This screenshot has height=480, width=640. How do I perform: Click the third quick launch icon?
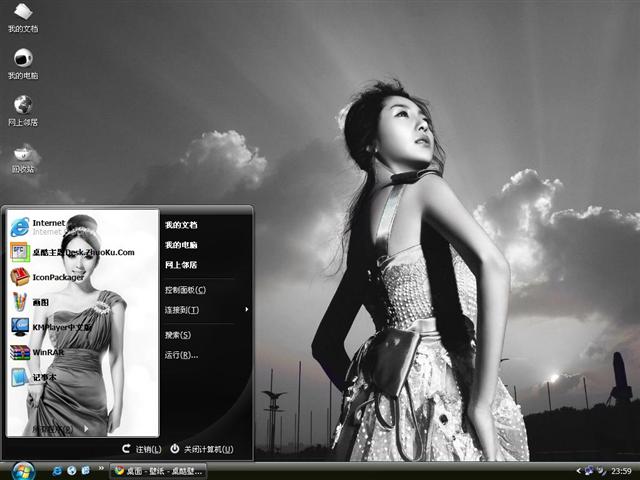coord(85,471)
